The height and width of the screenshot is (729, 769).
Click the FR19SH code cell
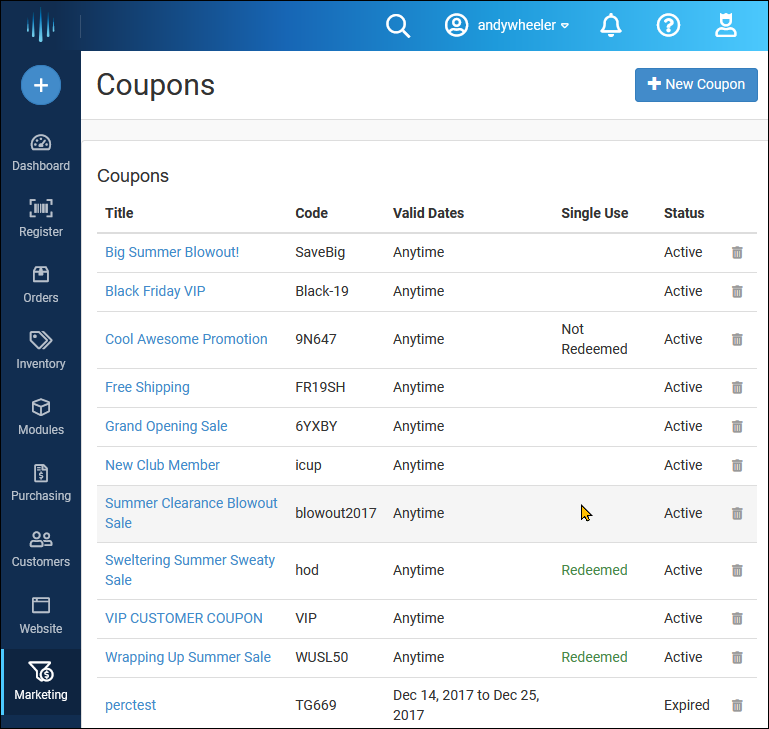(320, 388)
